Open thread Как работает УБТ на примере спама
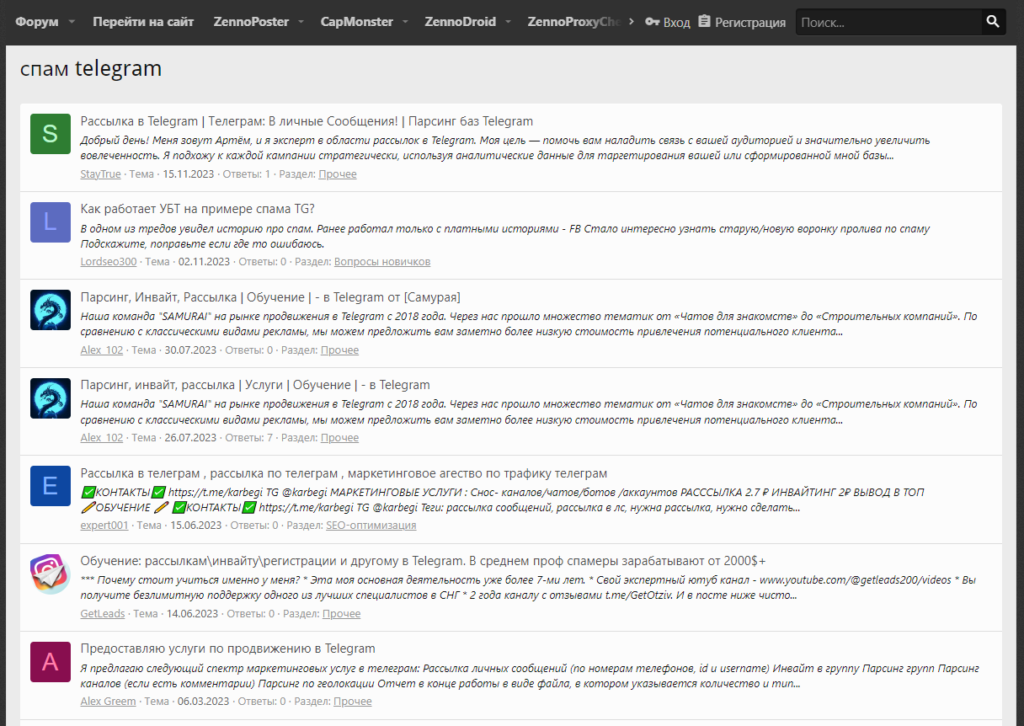The image size is (1024, 726). pyautogui.click(x=197, y=209)
